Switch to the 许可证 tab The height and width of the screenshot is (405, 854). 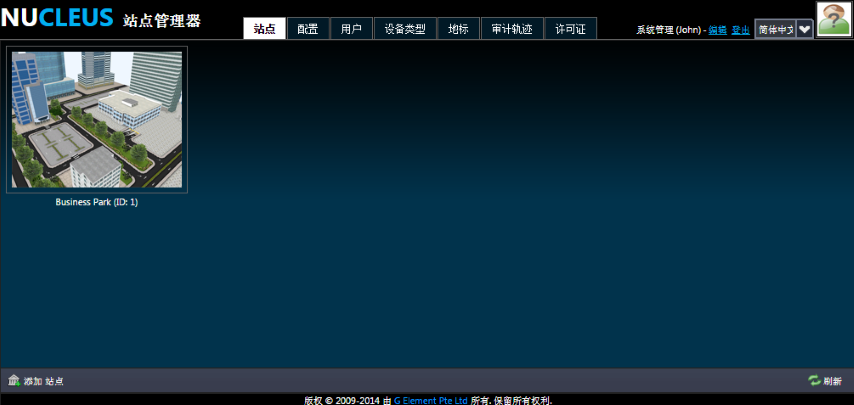click(571, 29)
